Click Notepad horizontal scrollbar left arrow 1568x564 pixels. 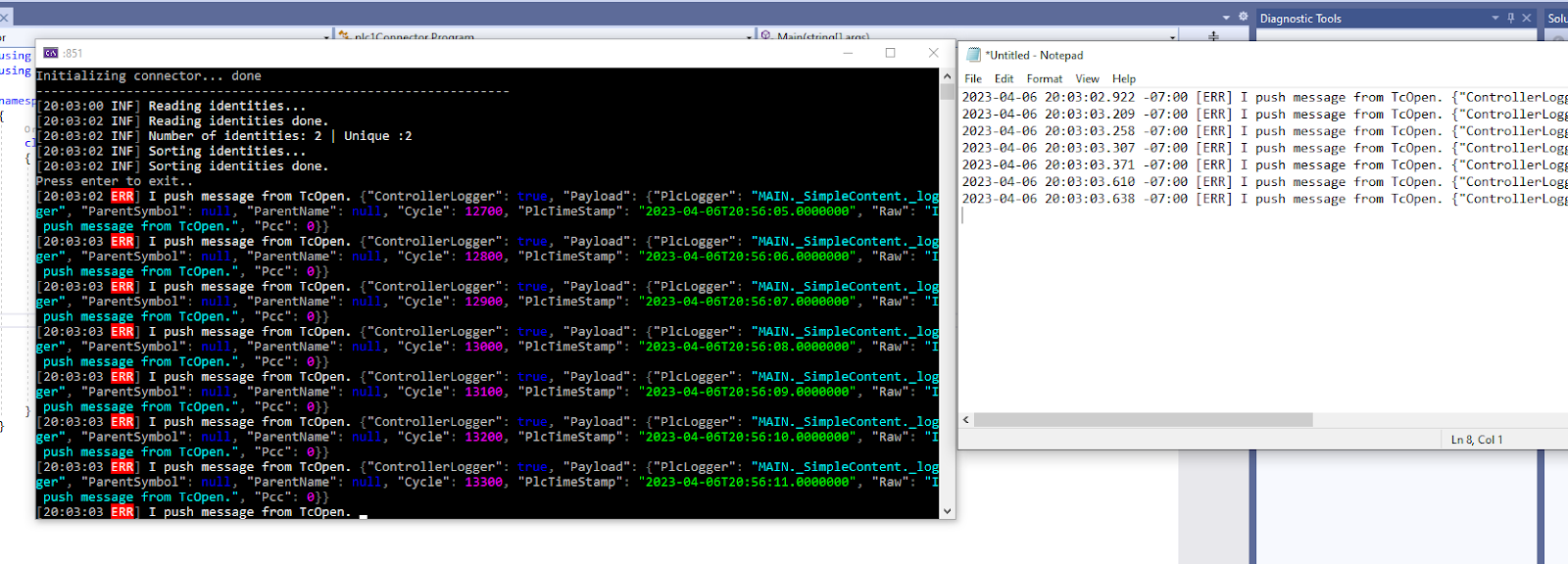click(x=966, y=419)
